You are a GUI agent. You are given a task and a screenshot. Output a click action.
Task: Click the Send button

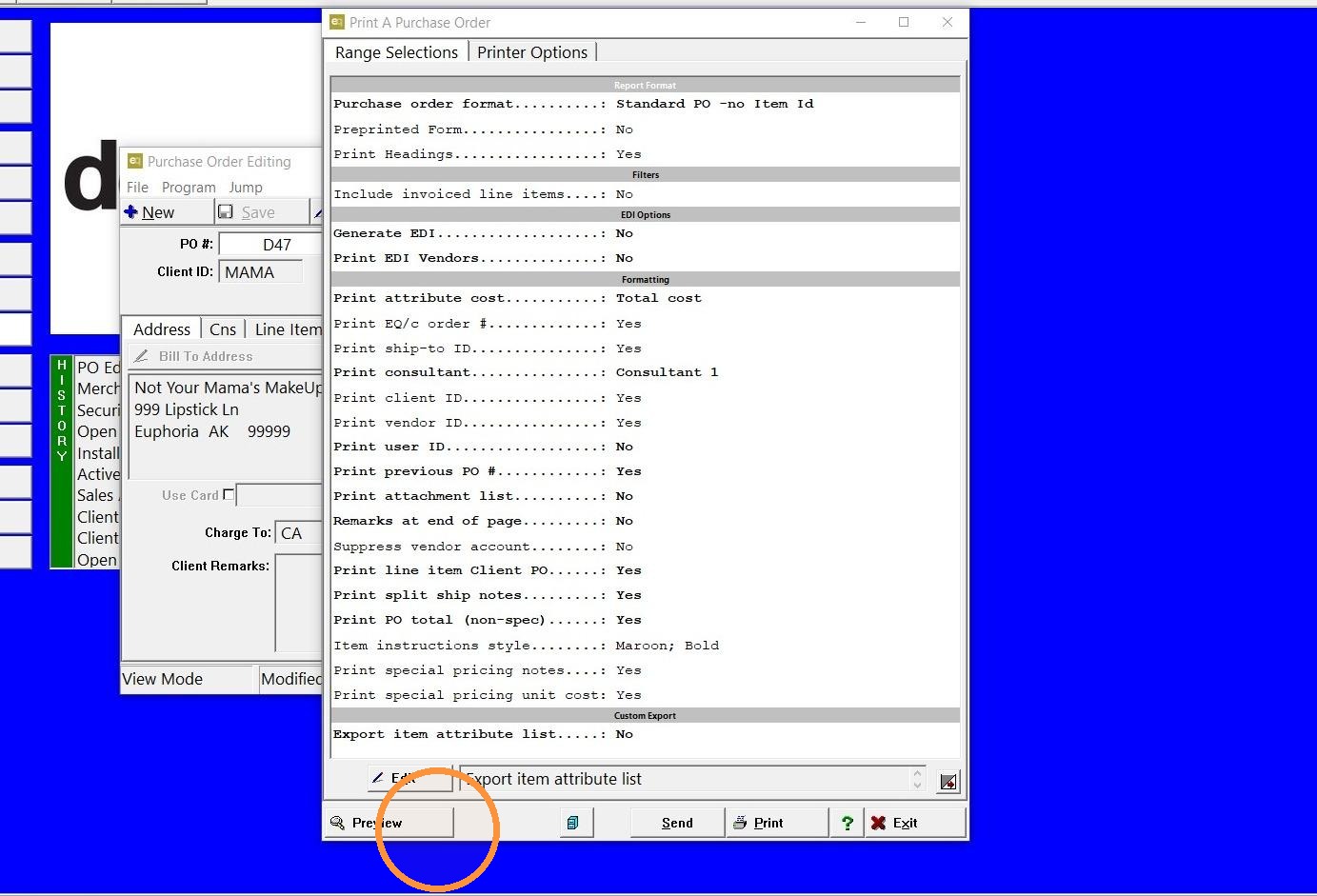click(677, 823)
